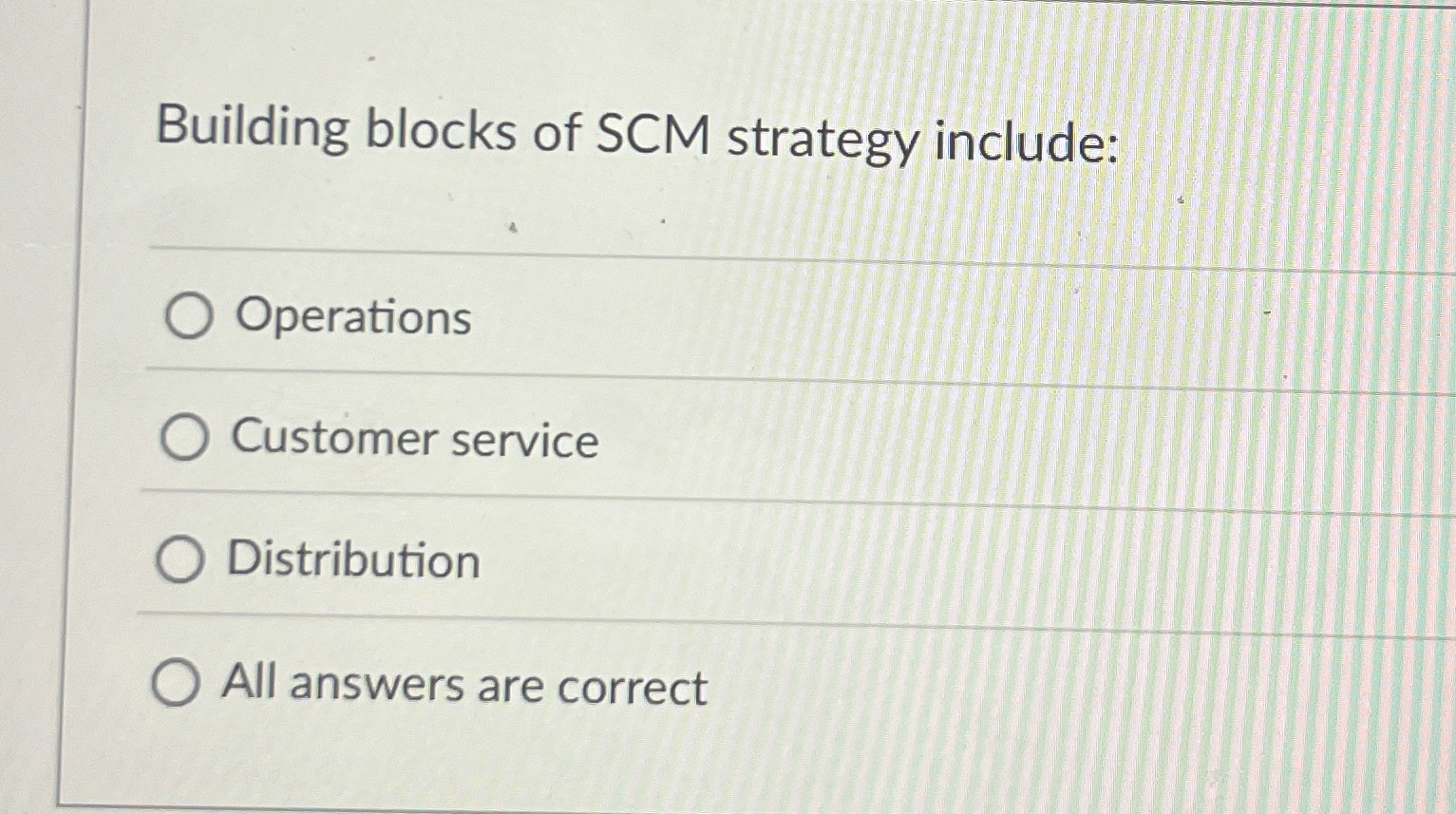Viewport: 1456px width, 814px height.
Task: Click the Operations label text
Action: [351, 319]
